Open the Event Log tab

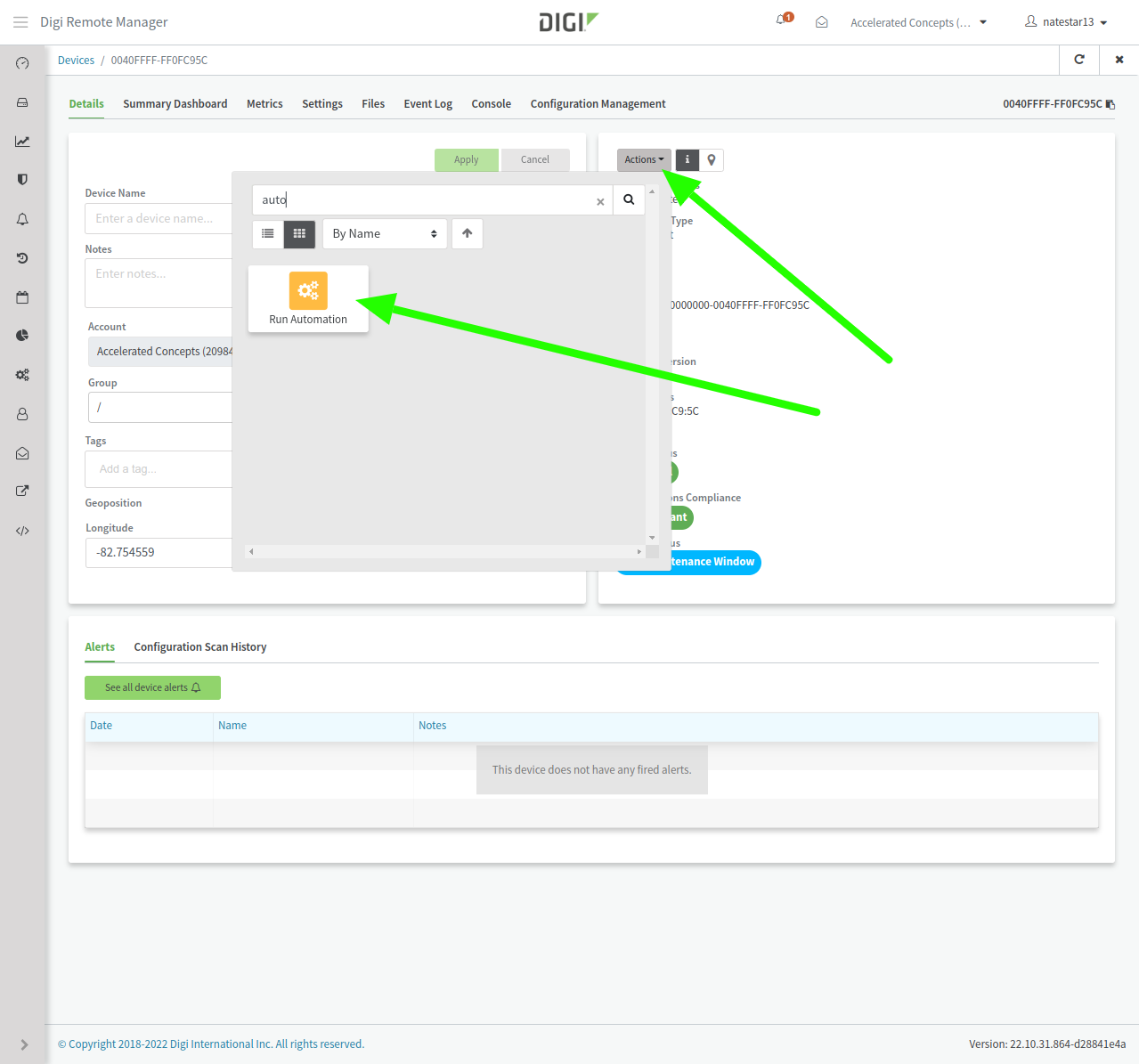(x=428, y=104)
